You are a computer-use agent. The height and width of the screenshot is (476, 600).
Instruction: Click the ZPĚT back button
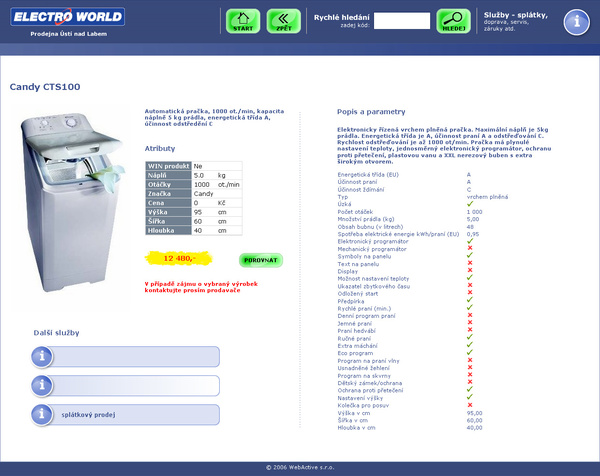coord(284,21)
